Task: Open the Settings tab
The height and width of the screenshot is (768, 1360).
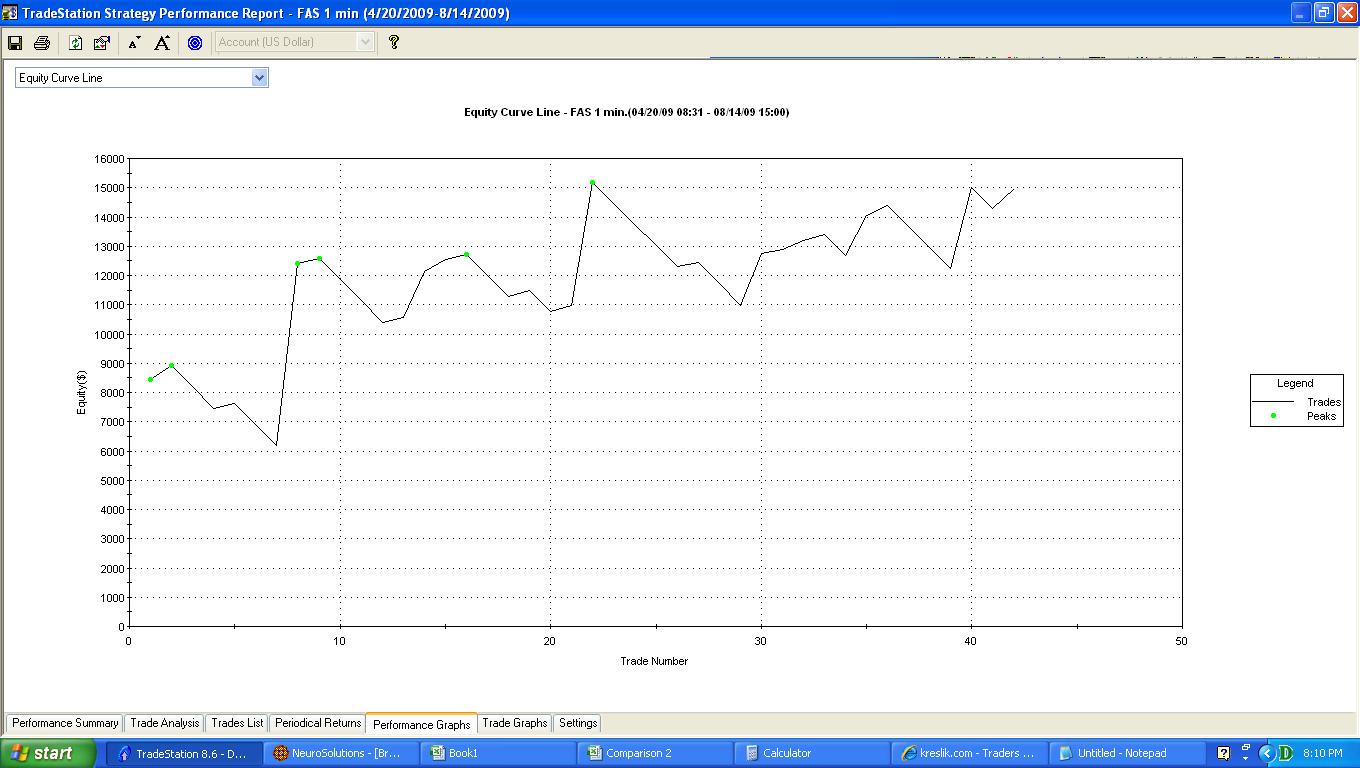Action: [x=578, y=723]
